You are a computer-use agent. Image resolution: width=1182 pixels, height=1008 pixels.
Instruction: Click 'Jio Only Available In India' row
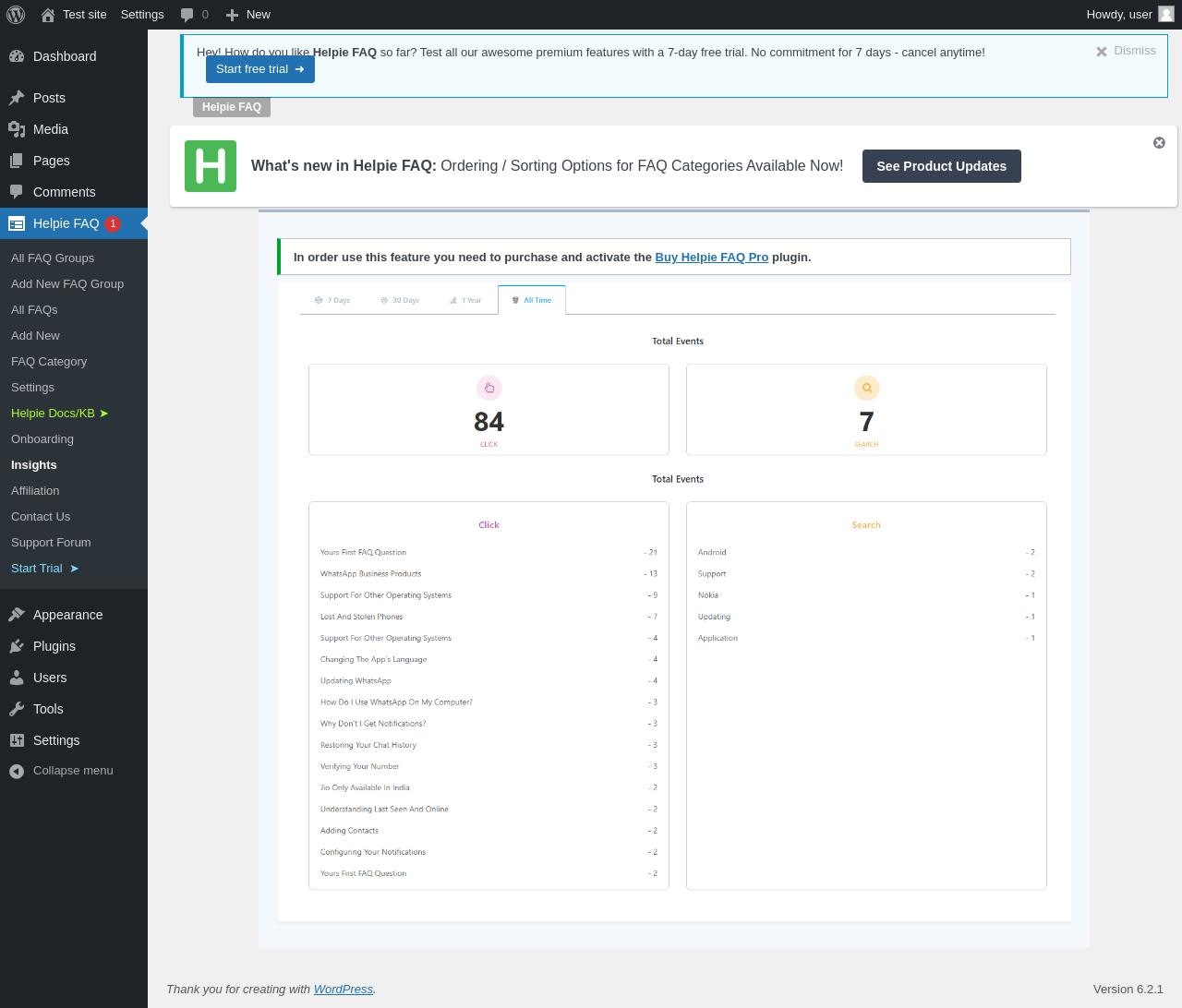click(488, 788)
